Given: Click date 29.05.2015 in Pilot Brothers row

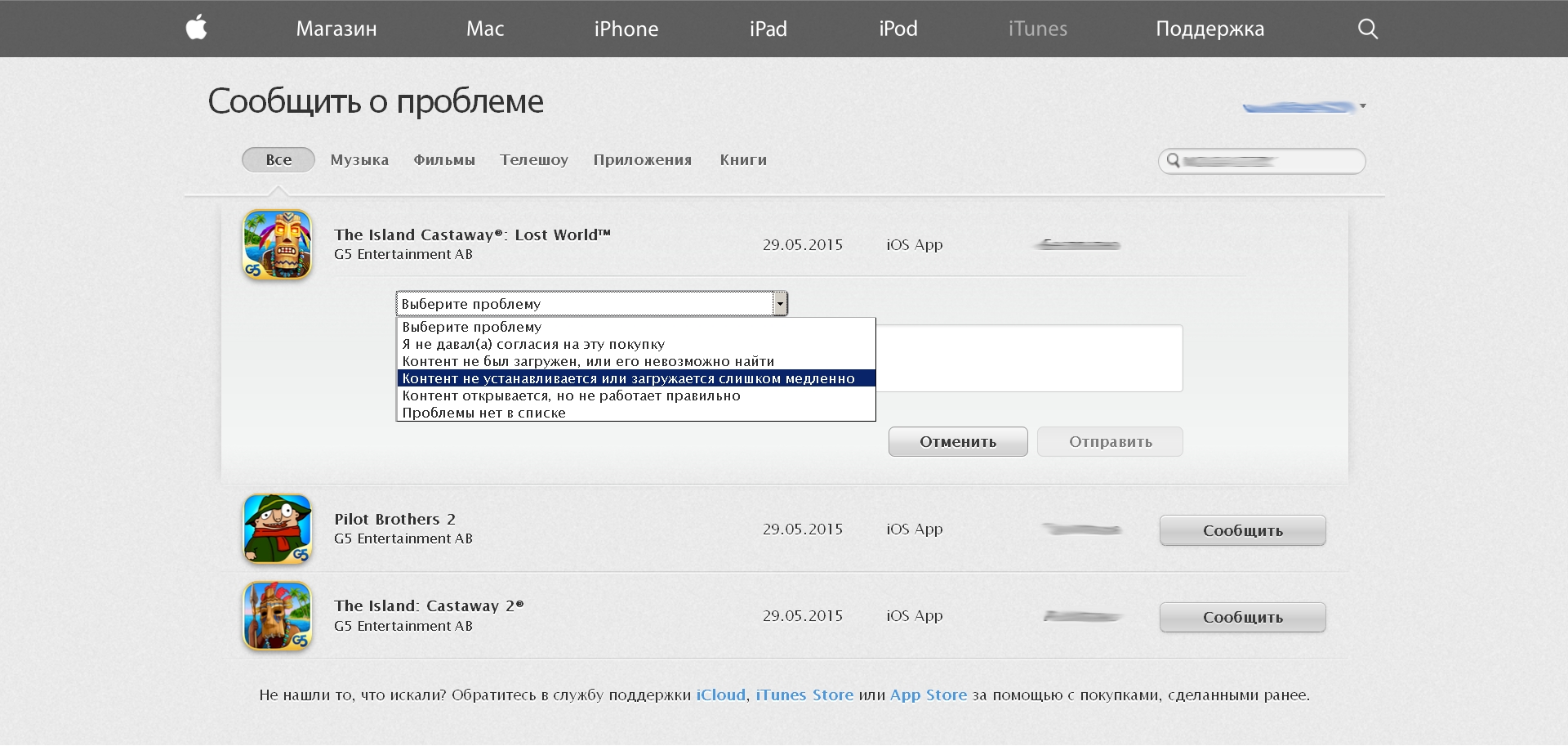Looking at the screenshot, I should [x=803, y=529].
